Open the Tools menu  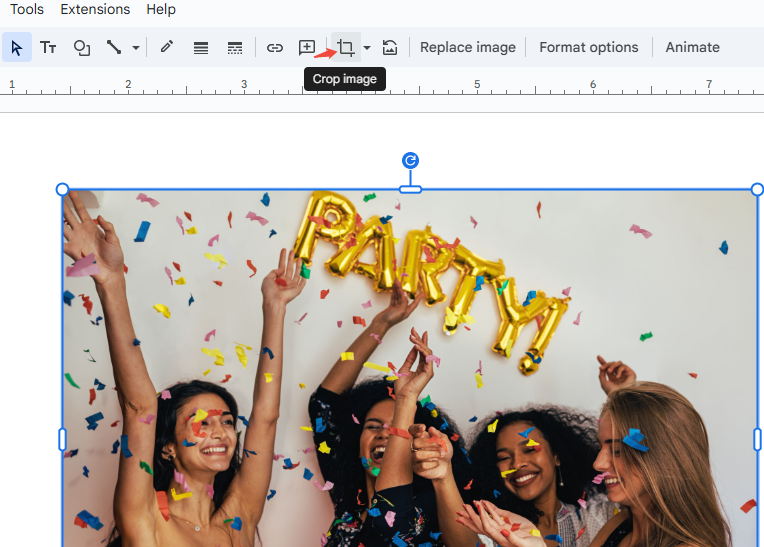point(27,9)
